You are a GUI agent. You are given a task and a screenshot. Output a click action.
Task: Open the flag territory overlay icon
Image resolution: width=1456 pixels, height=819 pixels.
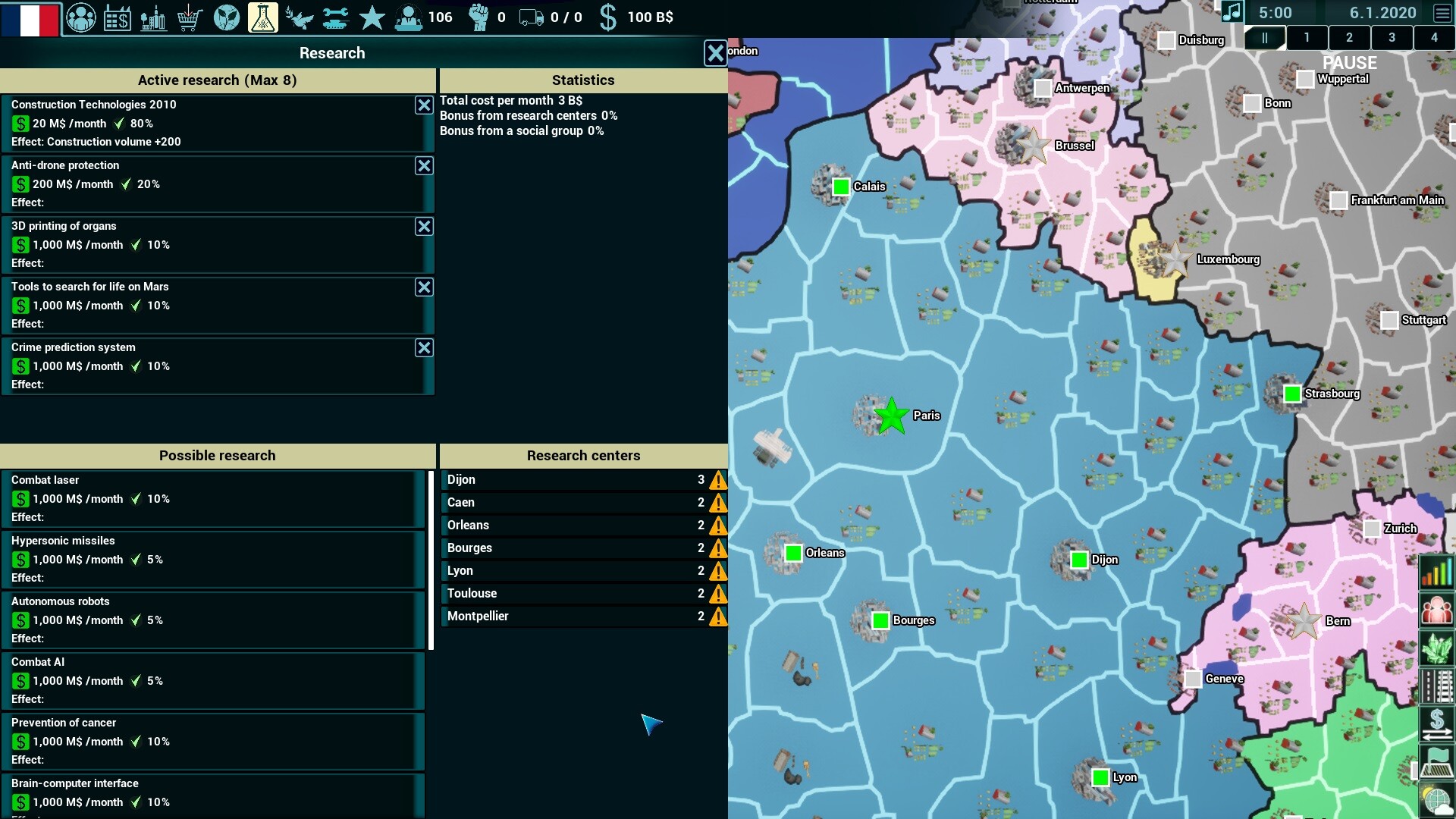click(x=1437, y=762)
